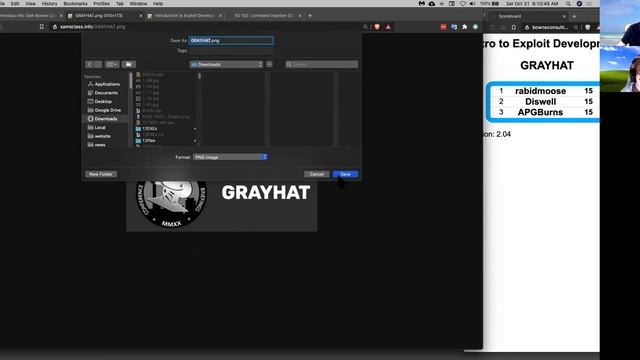Change the file view mode
The width and height of the screenshot is (640, 360).
click(112, 64)
